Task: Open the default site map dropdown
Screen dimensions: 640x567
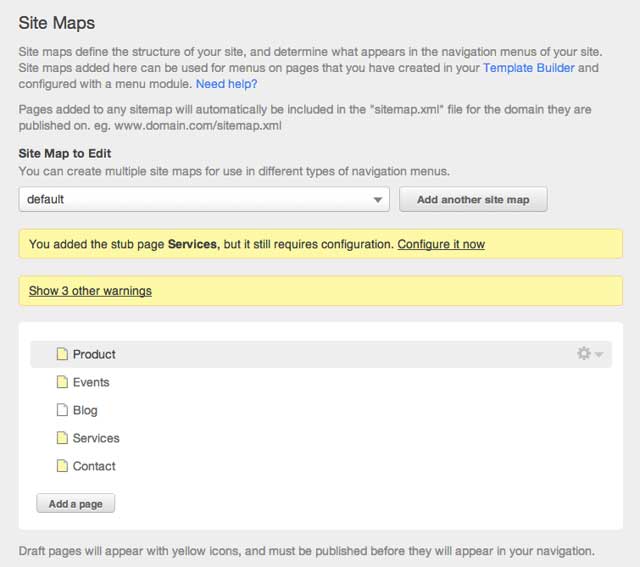Action: 204,199
